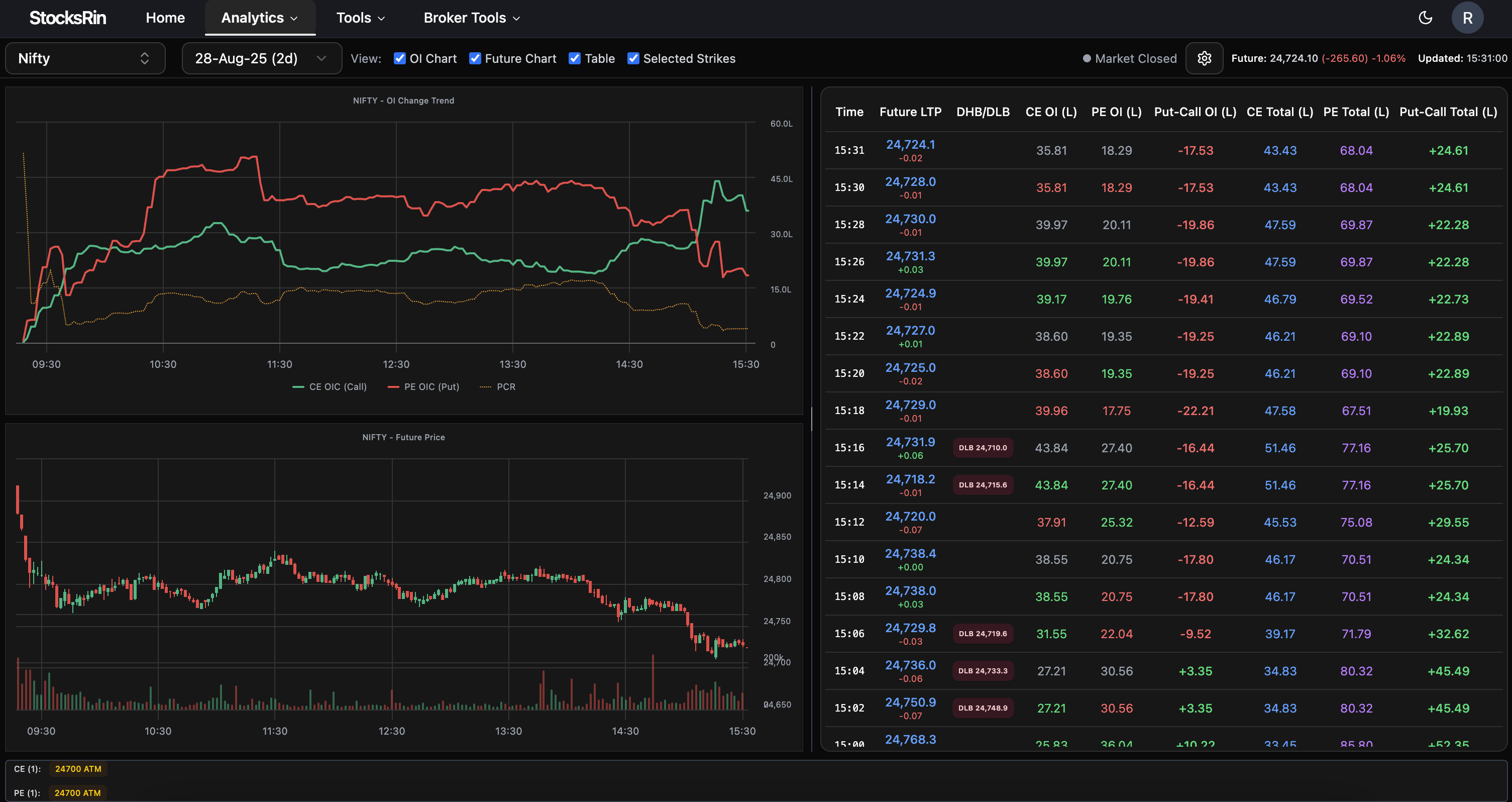Select PE 24700 ATM strike chip
Screen dimensions: 1512x802
pyautogui.click(x=77, y=792)
